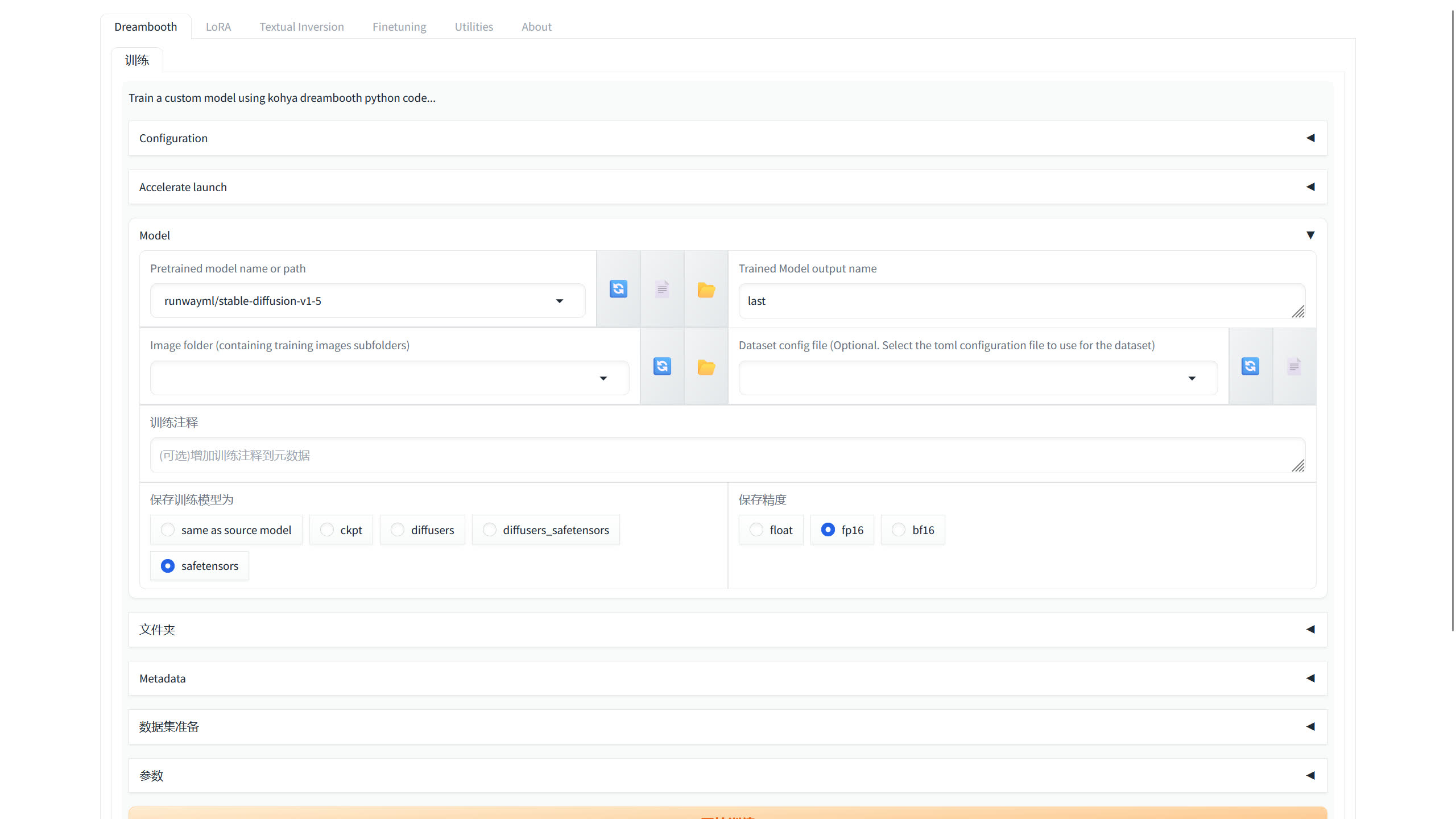Set save precision to bf16
1456x819 pixels.
913,530
